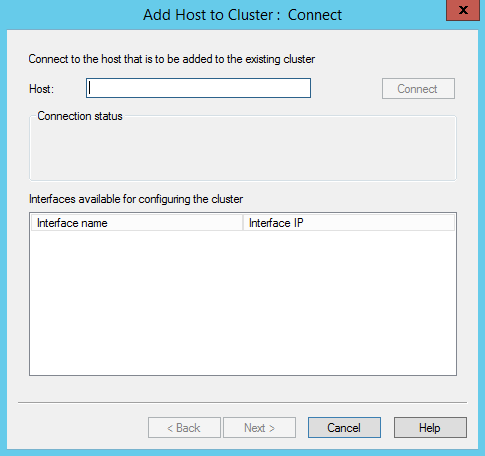Click the Host: label
Screen dimensions: 485x456
point(41,89)
